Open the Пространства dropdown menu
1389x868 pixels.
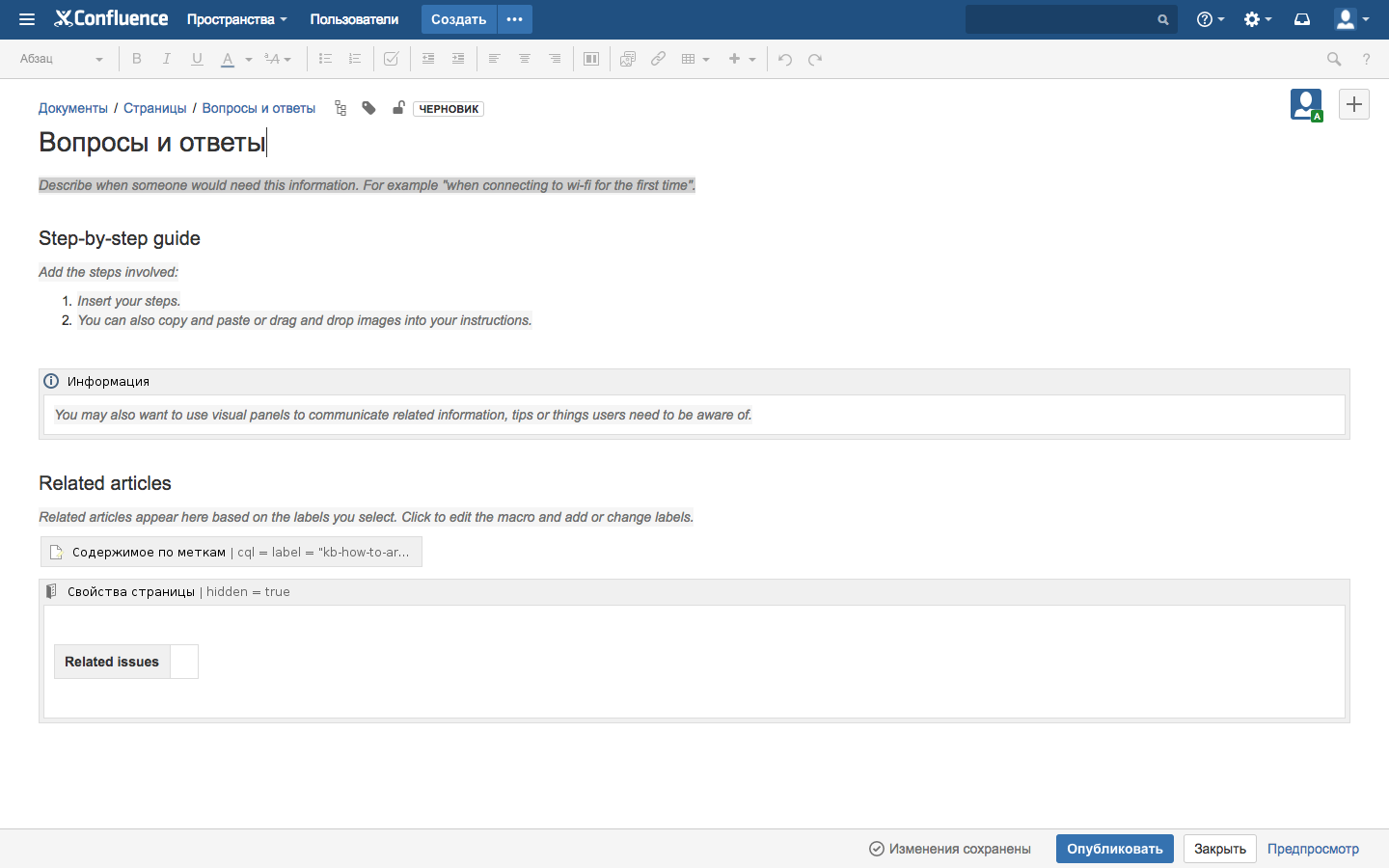pos(237,19)
